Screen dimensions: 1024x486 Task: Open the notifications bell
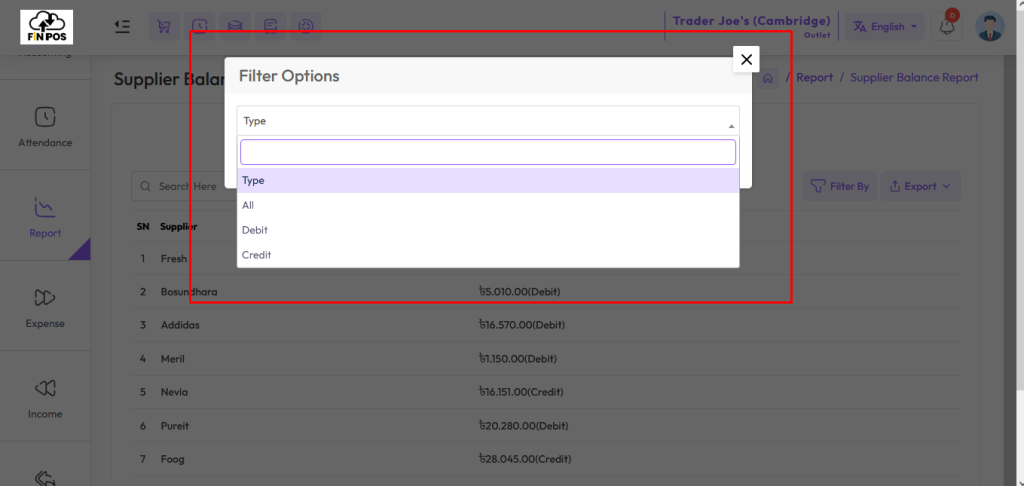(946, 27)
